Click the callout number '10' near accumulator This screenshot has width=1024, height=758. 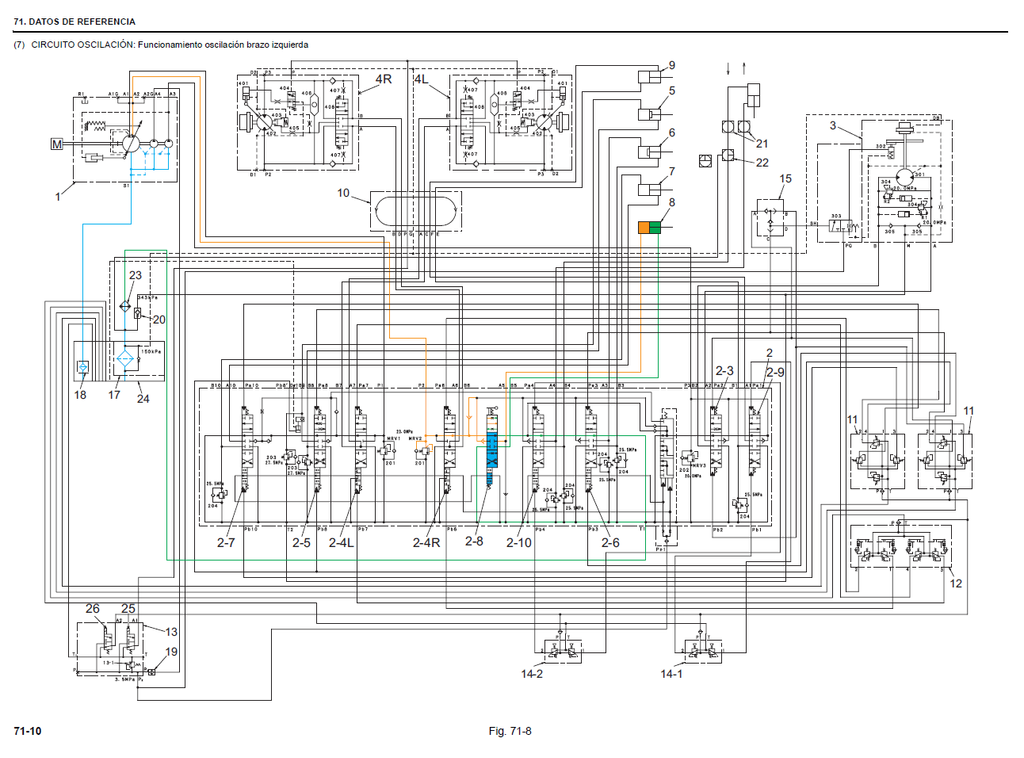click(x=344, y=193)
